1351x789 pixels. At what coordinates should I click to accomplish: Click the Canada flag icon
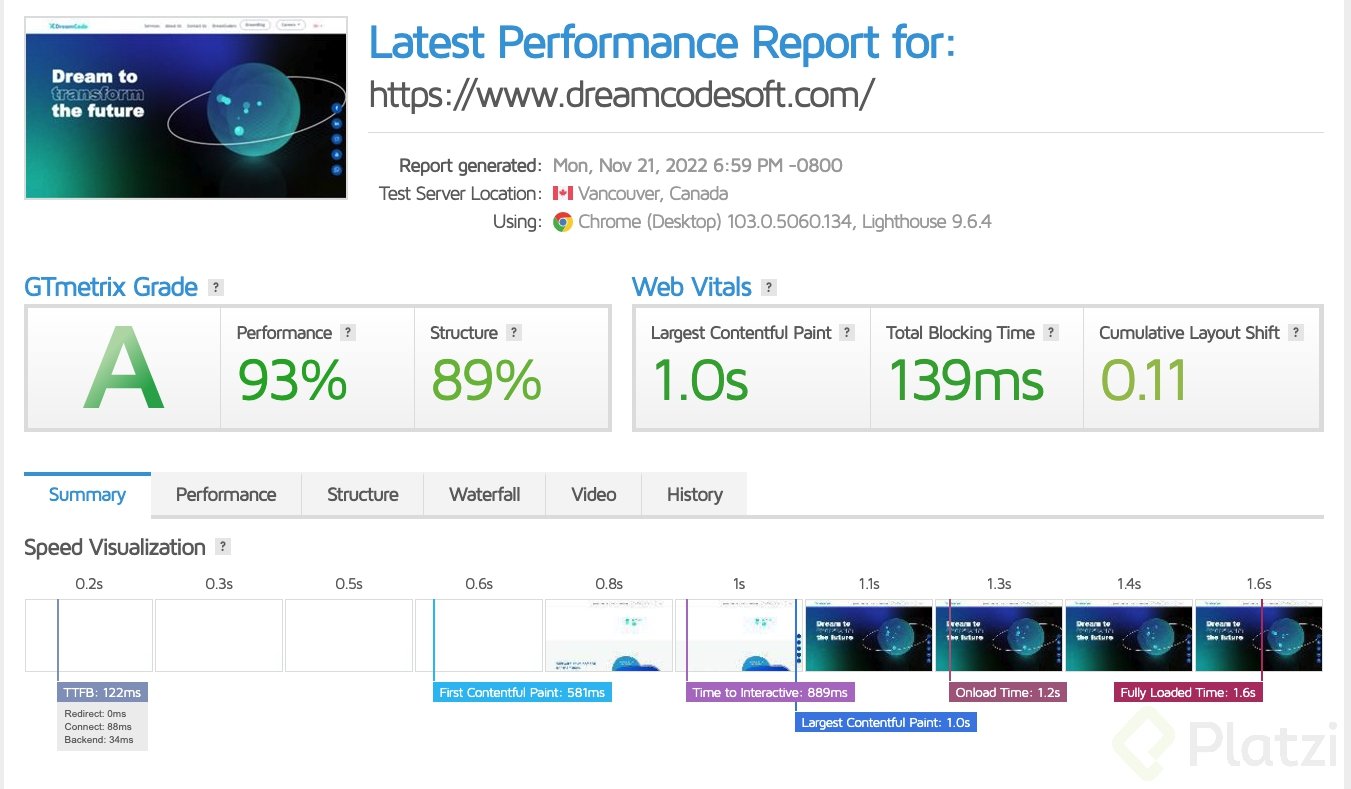pos(563,194)
